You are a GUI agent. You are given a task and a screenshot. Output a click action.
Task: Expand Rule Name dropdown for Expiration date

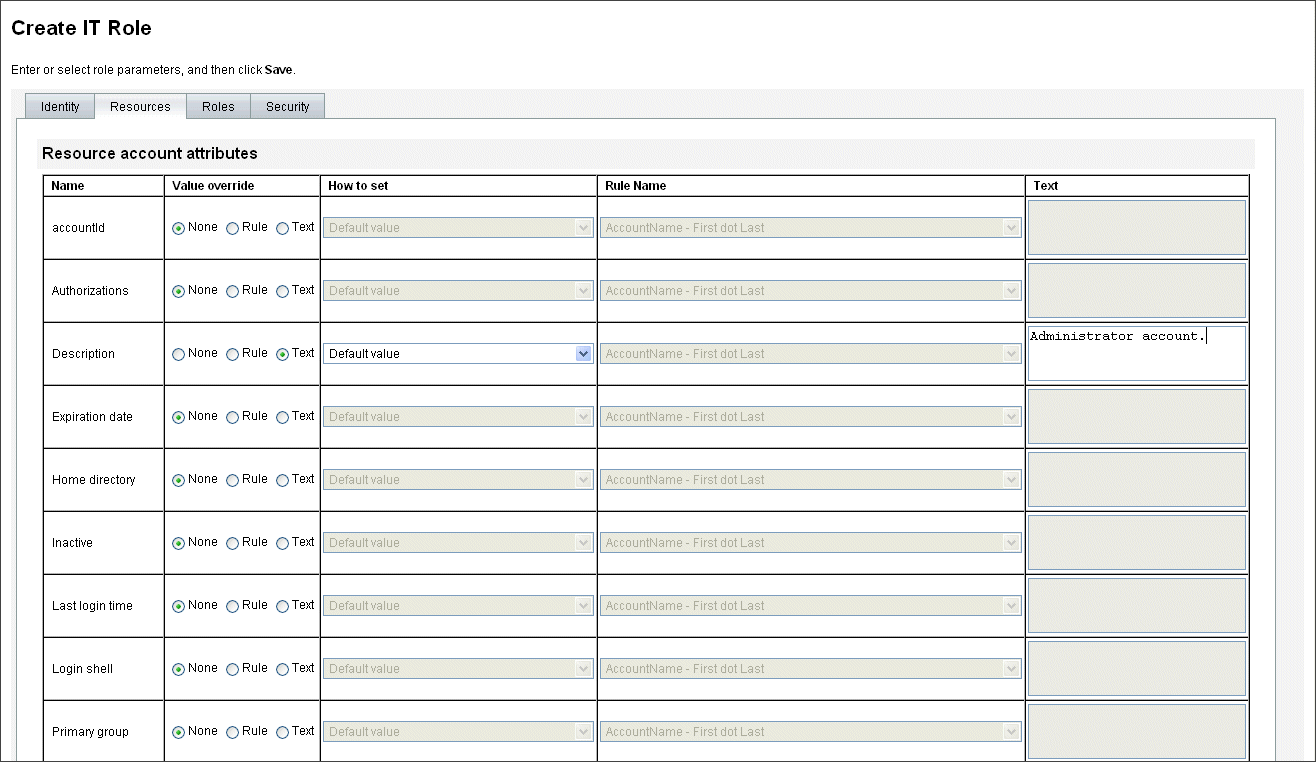811,417
